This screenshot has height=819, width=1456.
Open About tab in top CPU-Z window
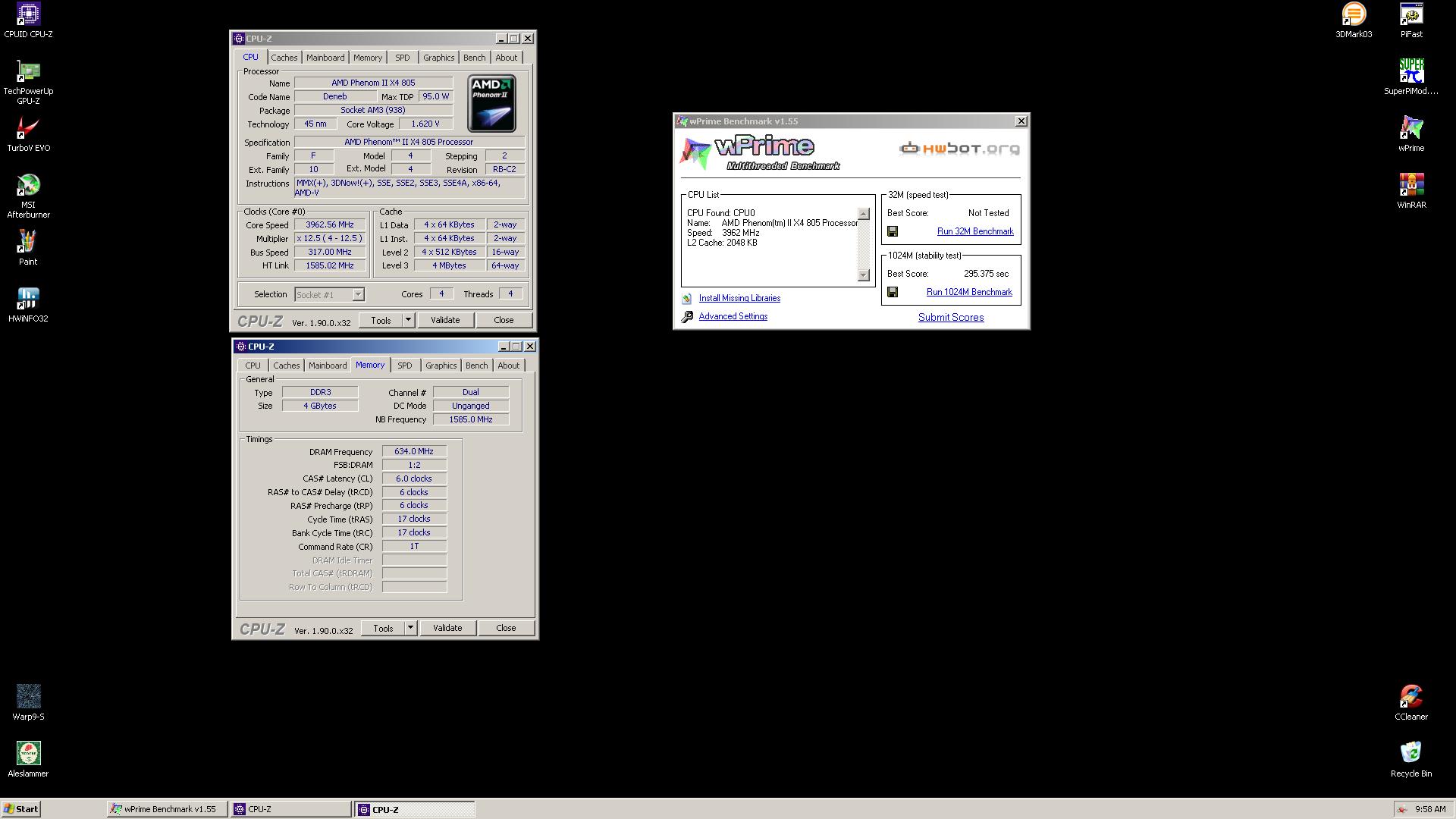(x=507, y=58)
